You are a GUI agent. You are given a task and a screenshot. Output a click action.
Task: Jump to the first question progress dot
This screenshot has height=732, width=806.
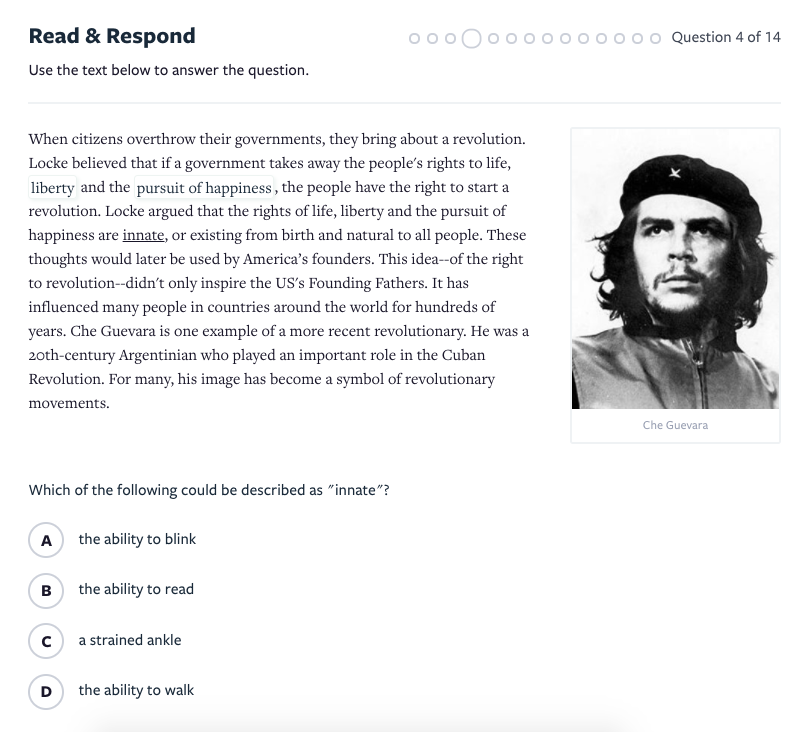click(x=415, y=39)
